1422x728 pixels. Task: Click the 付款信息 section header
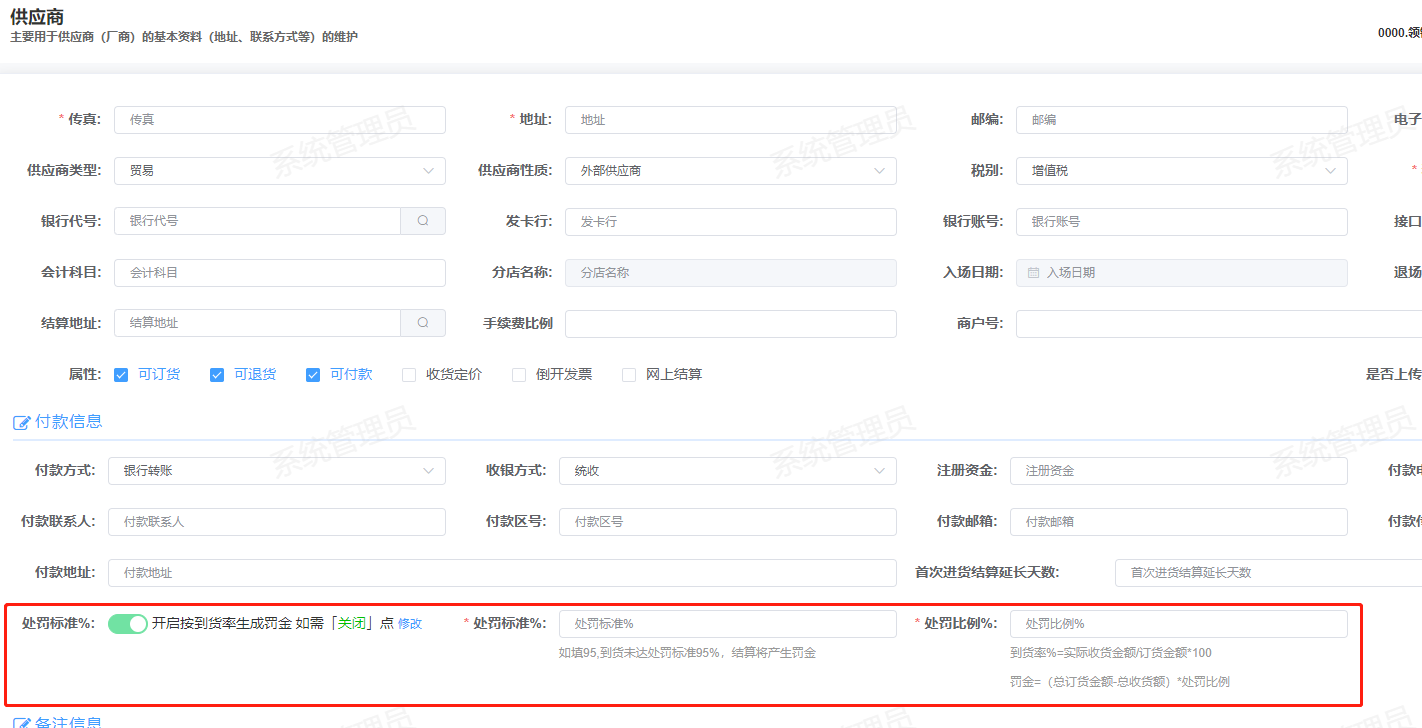[x=68, y=422]
